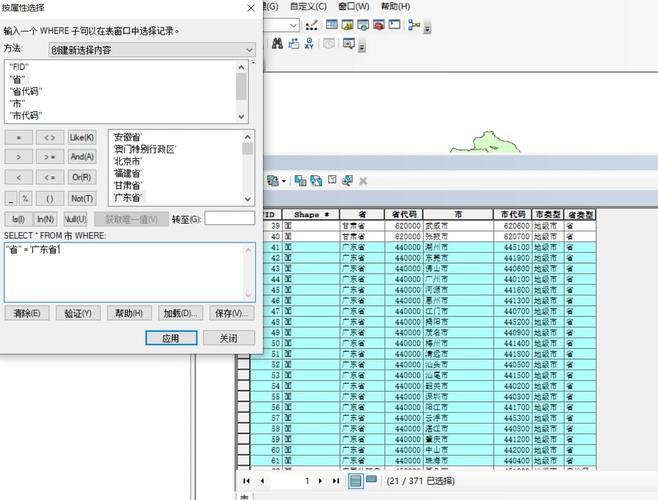Click the Find Route tool icon
The image size is (658, 500).
(x=294, y=44)
